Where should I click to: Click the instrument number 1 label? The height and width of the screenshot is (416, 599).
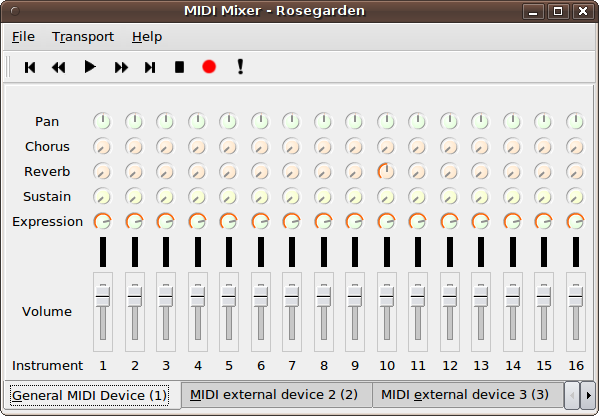[103, 366]
